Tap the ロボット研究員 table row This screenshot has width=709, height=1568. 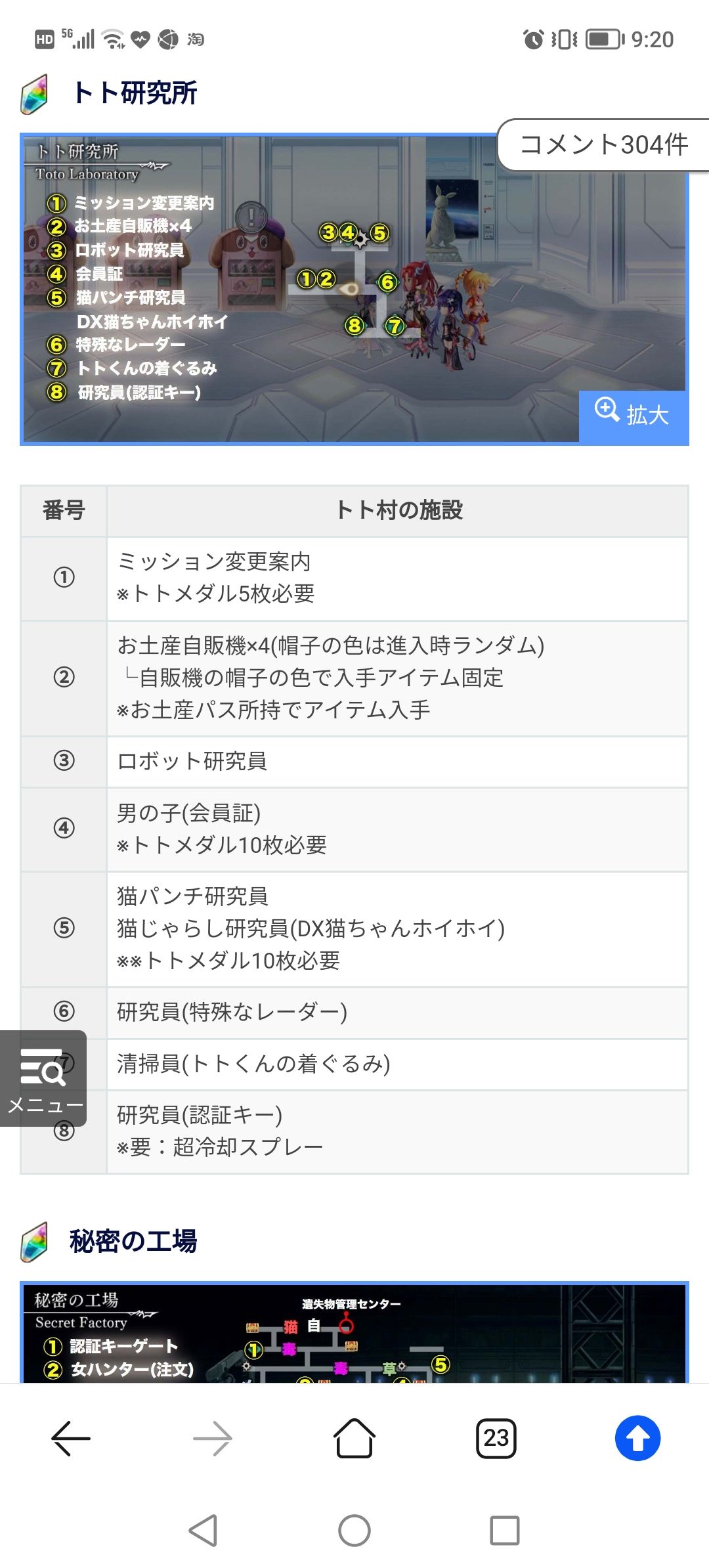[397, 762]
